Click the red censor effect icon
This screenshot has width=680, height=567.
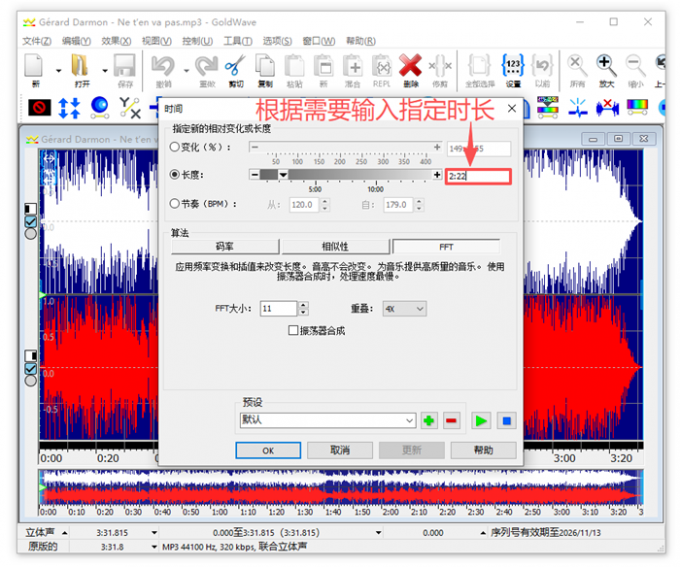(39, 108)
